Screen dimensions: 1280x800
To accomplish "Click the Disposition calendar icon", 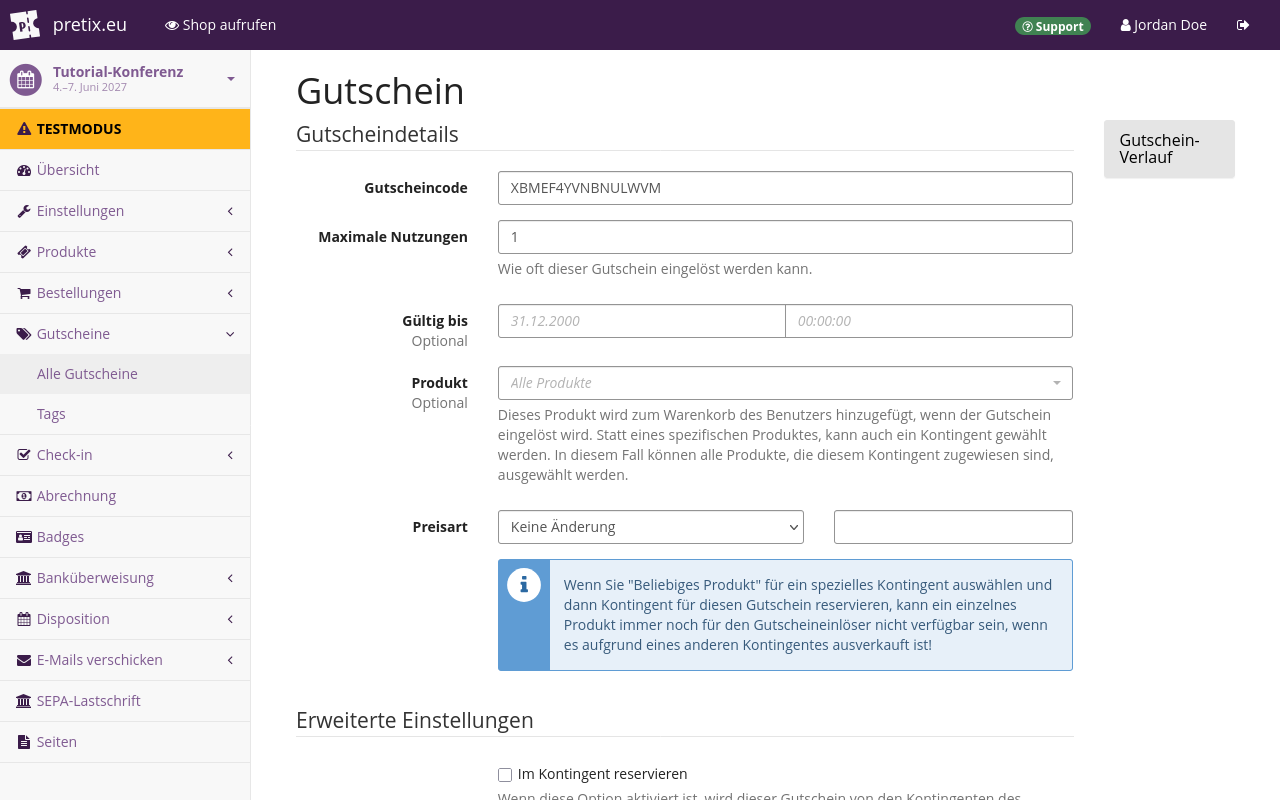I will pyautogui.click(x=24, y=619).
